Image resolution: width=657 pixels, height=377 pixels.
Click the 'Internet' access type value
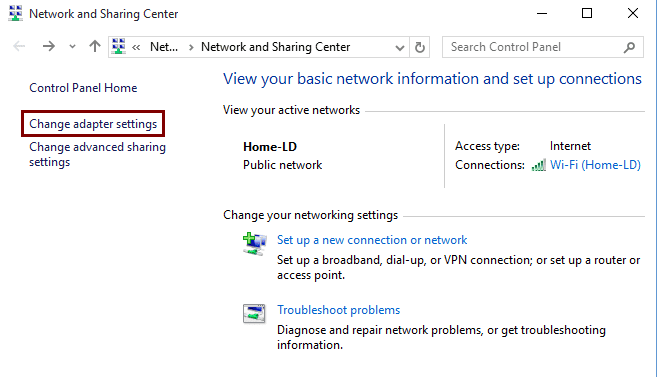point(570,146)
